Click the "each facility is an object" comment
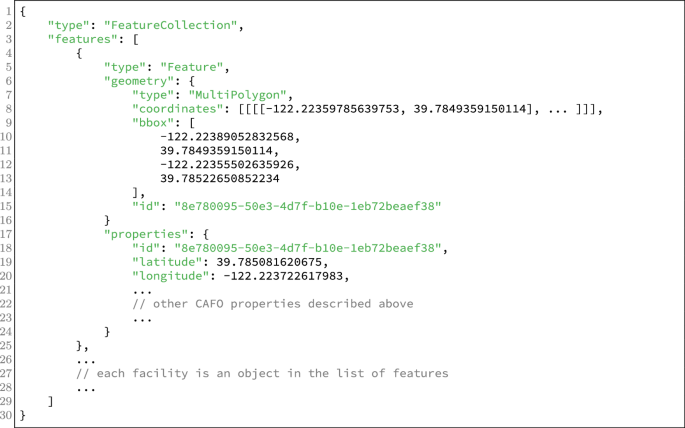The height and width of the screenshot is (428, 685). [262, 373]
